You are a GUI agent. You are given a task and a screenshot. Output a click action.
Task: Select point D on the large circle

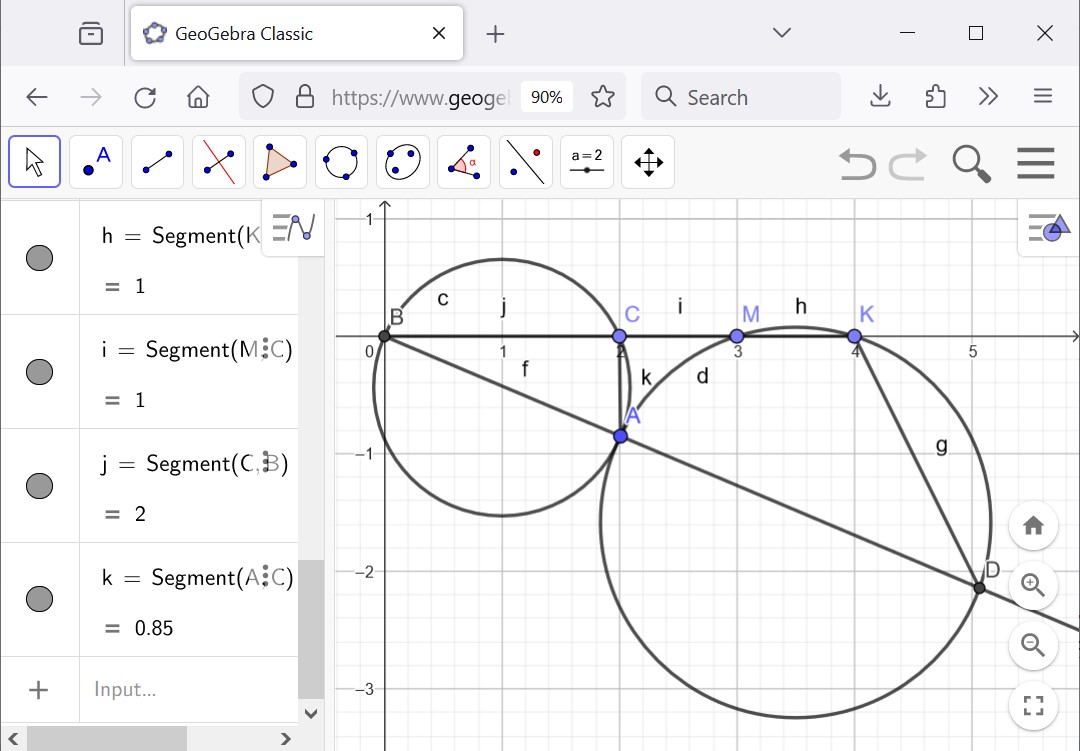(x=979, y=588)
